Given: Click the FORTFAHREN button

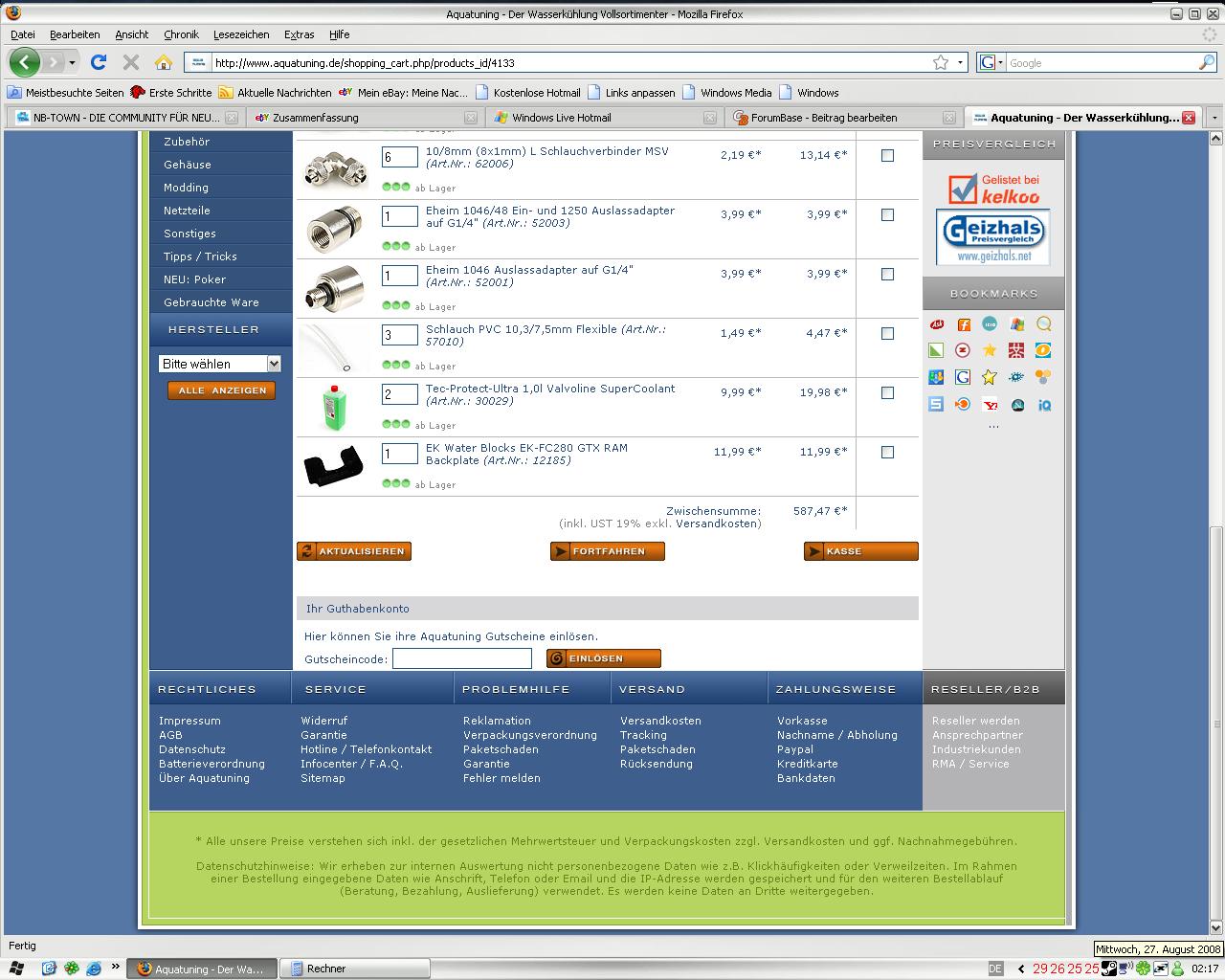Looking at the screenshot, I should 608,551.
